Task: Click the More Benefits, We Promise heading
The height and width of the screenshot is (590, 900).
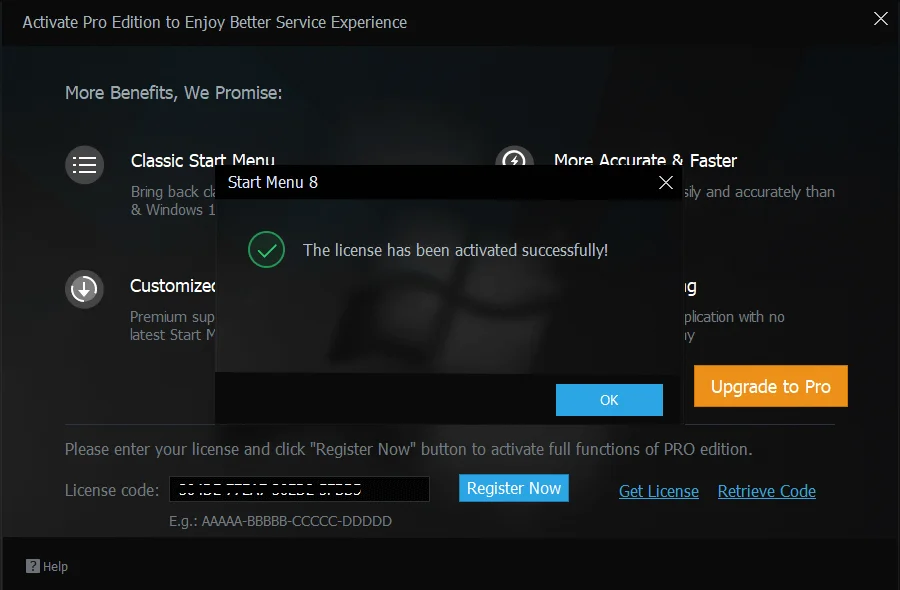Action: click(173, 93)
